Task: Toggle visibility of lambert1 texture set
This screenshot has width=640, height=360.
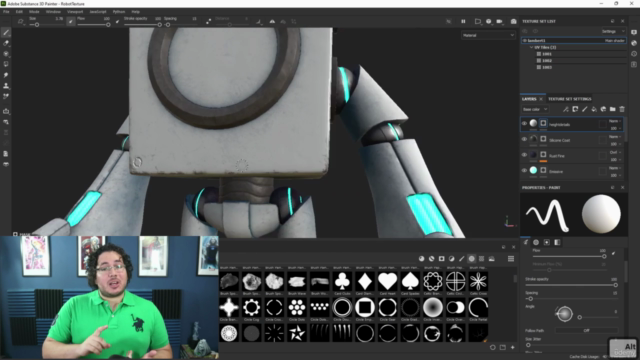Action: [525, 40]
